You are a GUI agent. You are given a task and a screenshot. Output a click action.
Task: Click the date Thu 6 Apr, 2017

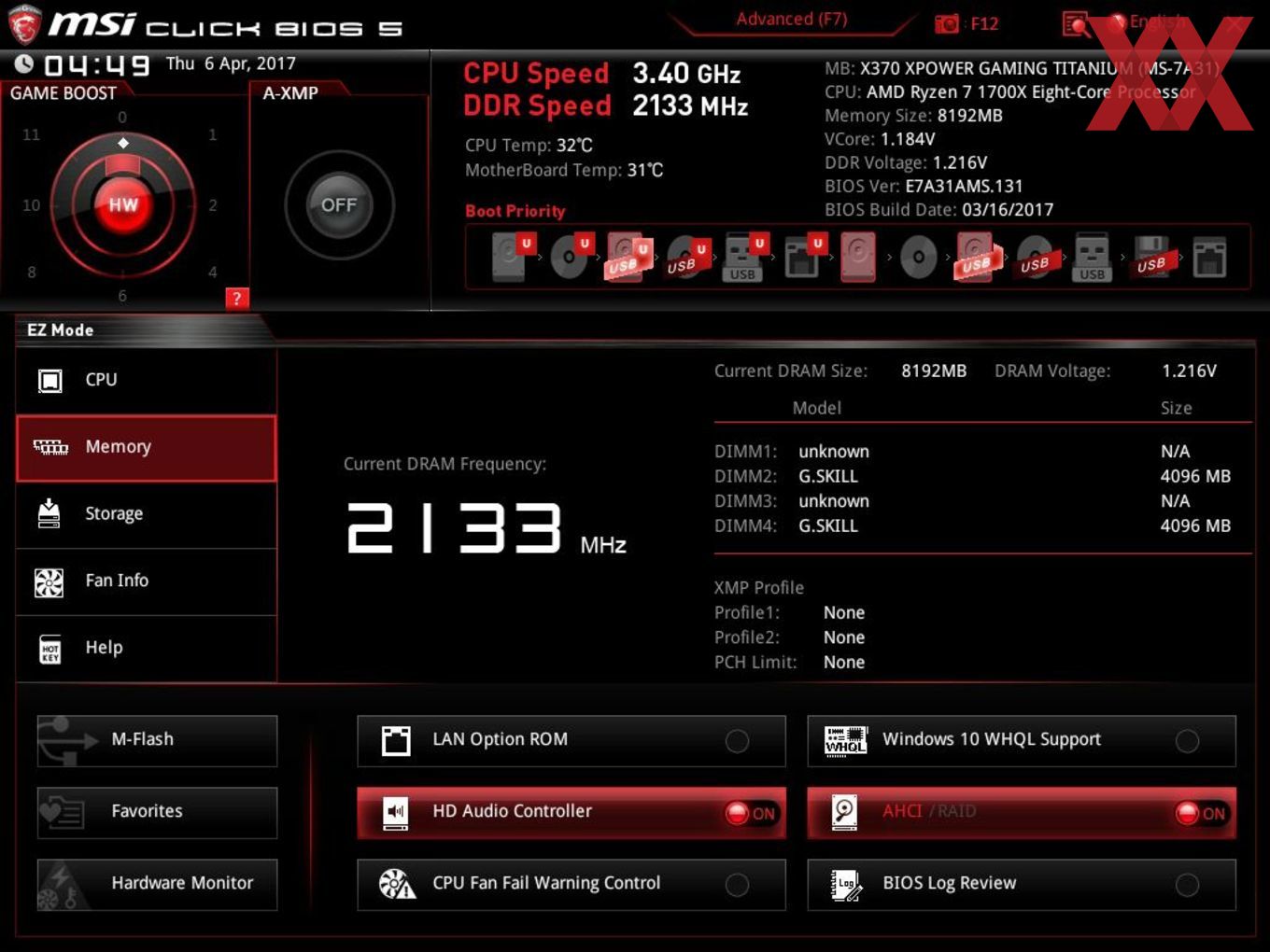coord(231,63)
